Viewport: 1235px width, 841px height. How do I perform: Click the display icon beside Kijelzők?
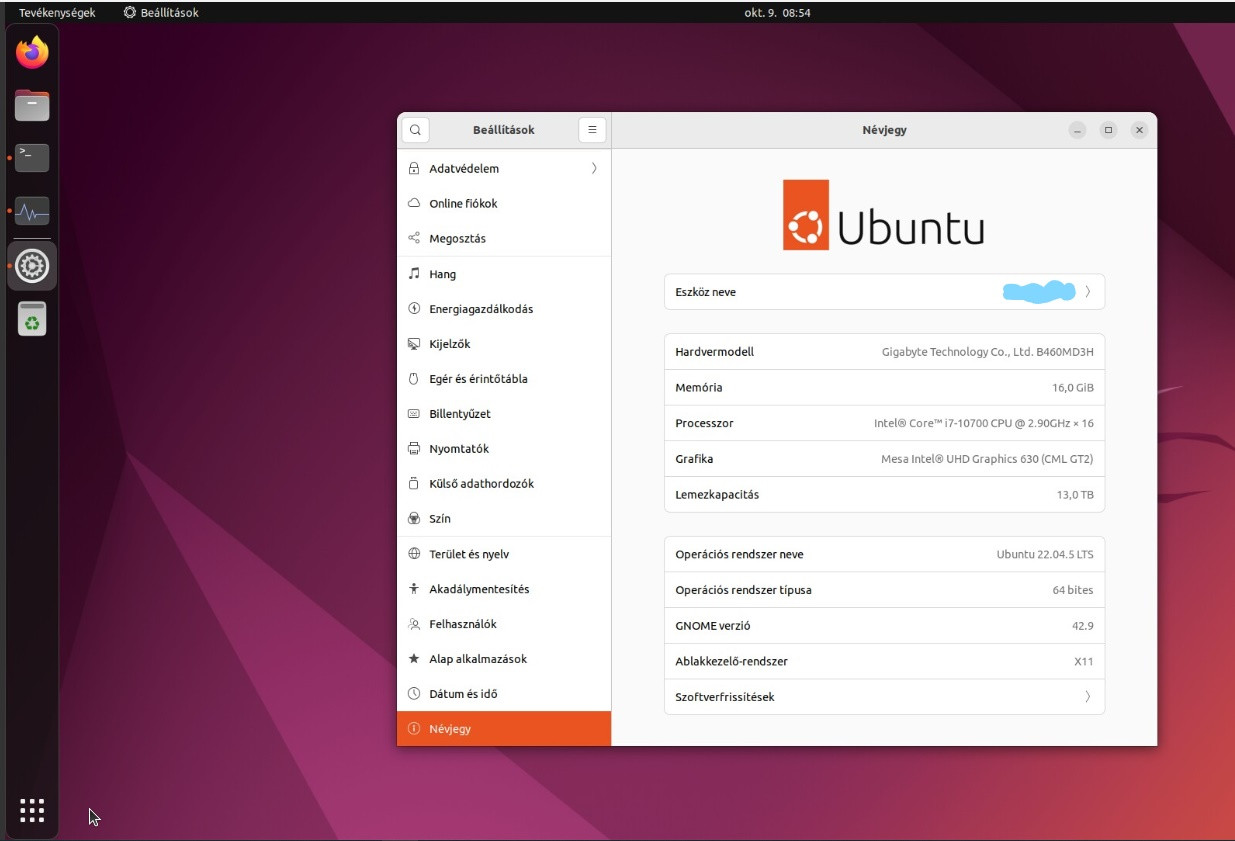pyautogui.click(x=414, y=343)
